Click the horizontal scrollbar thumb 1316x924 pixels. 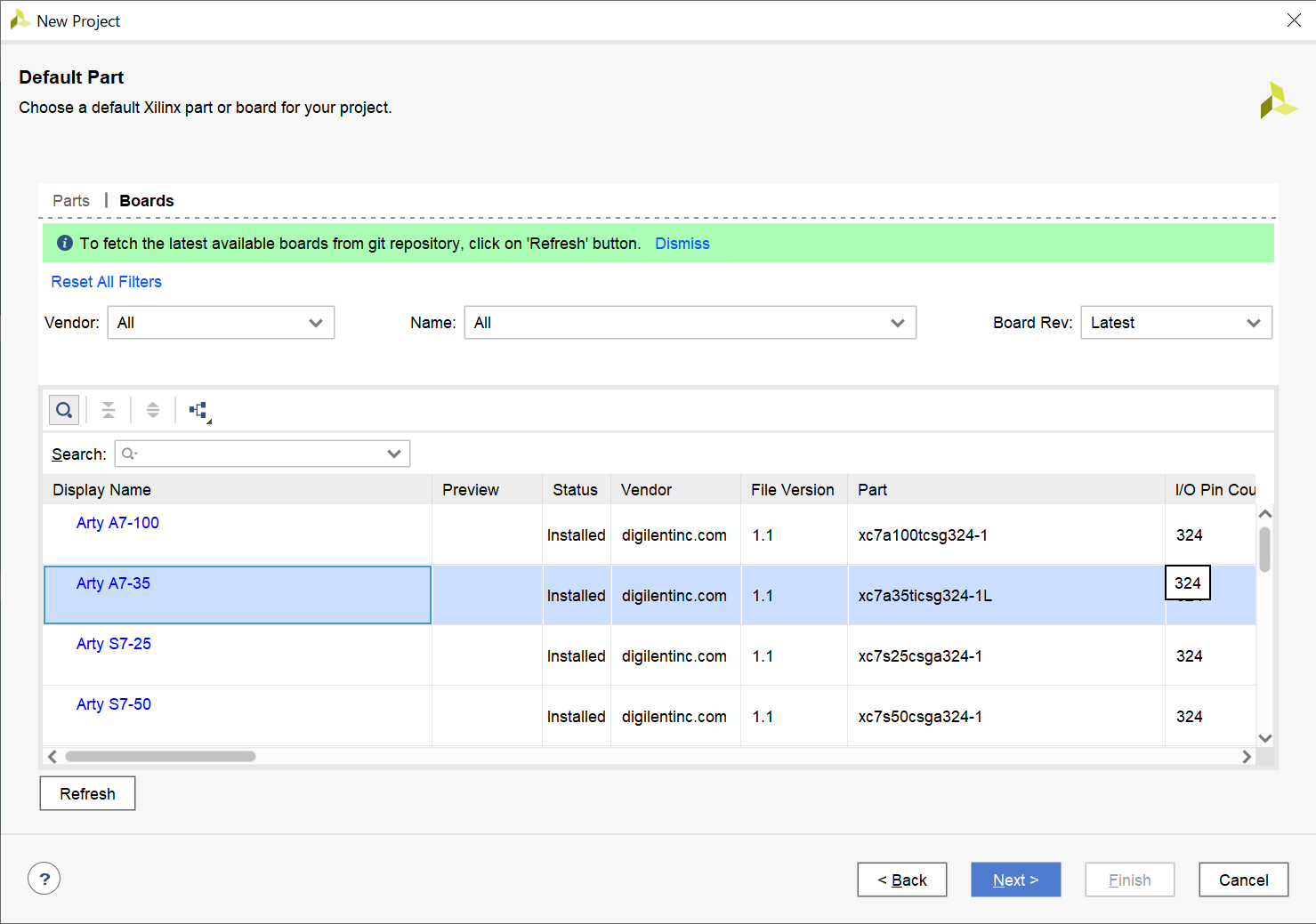click(x=160, y=757)
